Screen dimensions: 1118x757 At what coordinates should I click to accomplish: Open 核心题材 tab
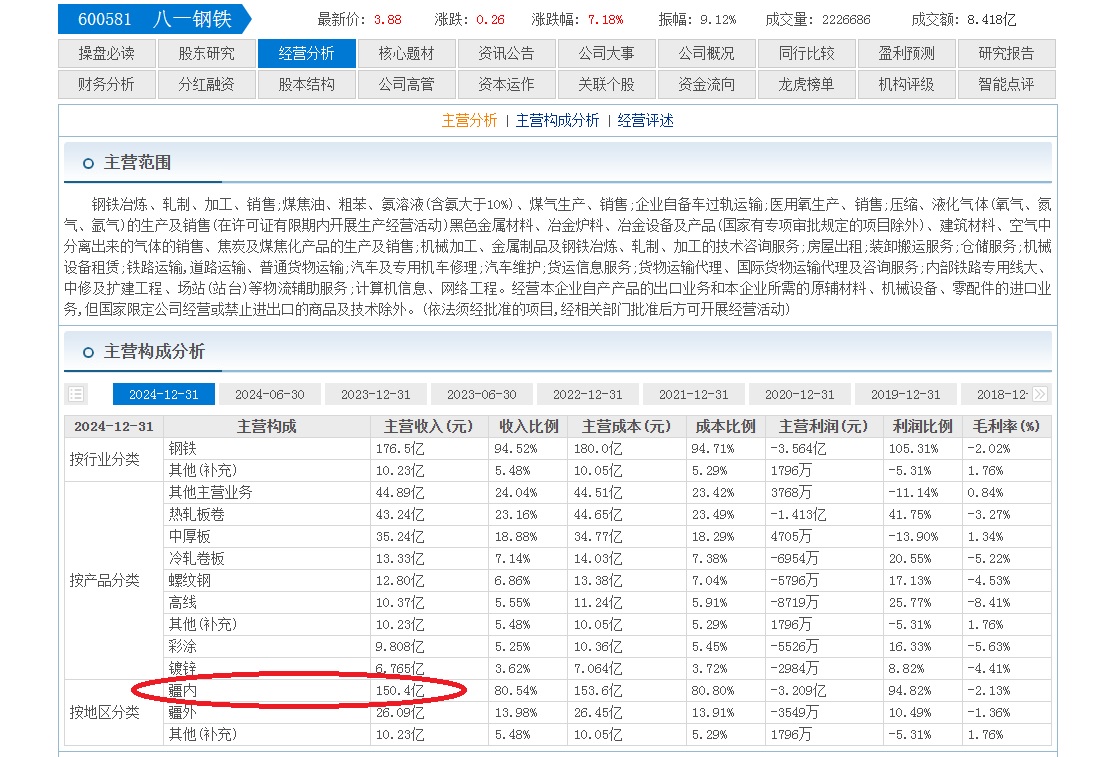[x=406, y=53]
